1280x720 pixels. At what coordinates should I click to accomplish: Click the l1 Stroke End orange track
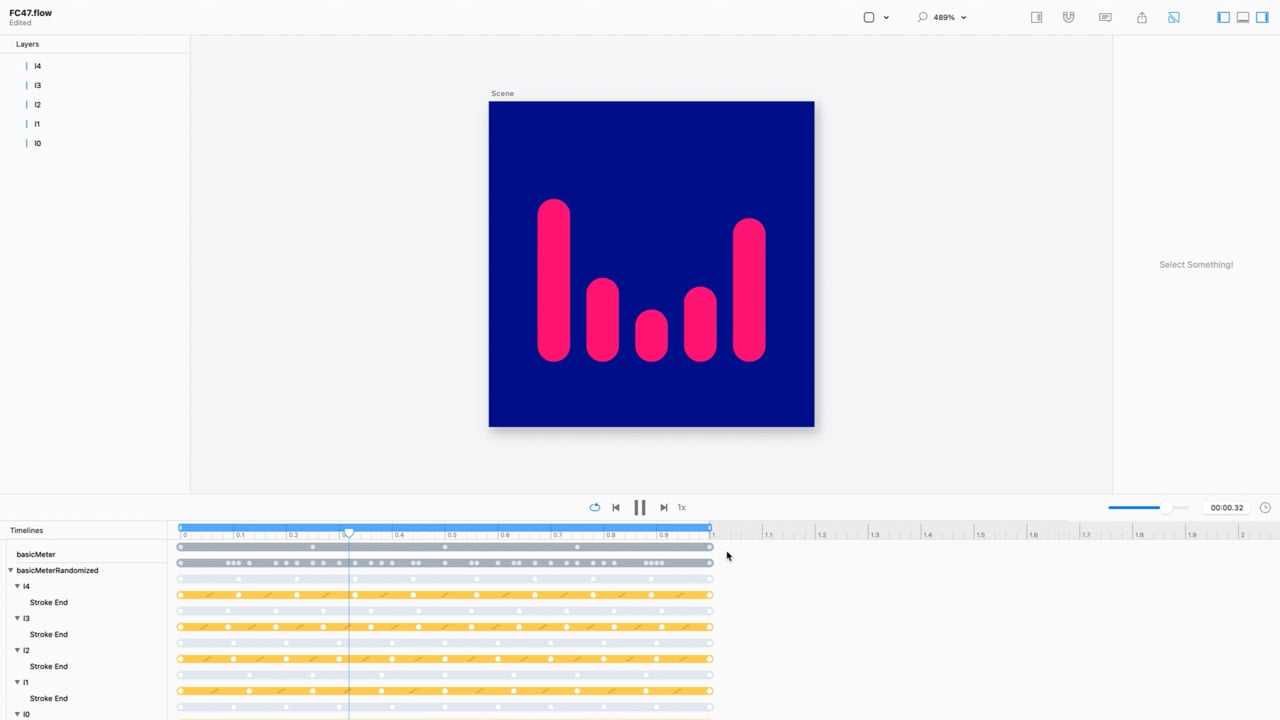(x=445, y=691)
